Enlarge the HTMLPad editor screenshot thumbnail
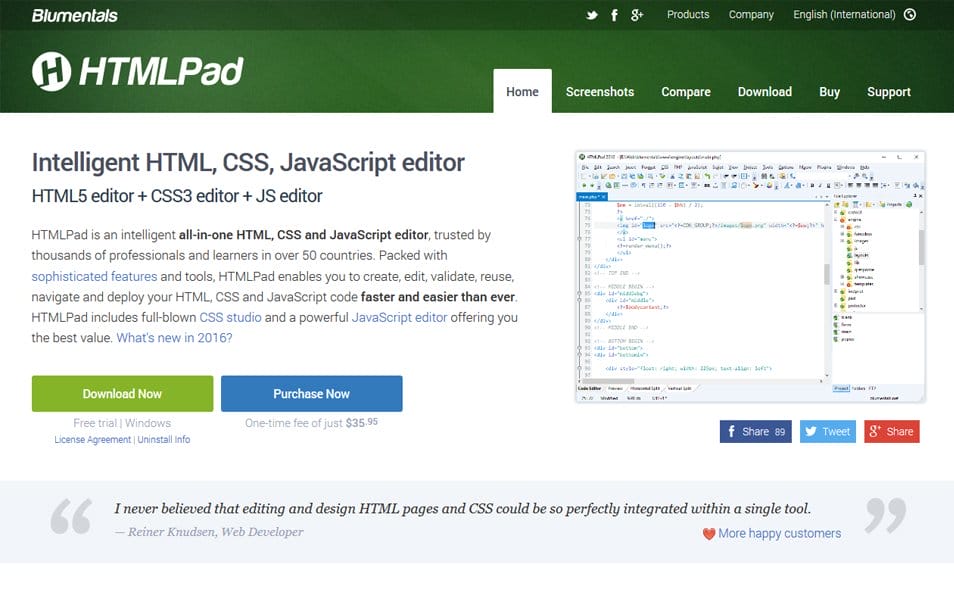Viewport: 954px width, 600px height. coord(750,277)
